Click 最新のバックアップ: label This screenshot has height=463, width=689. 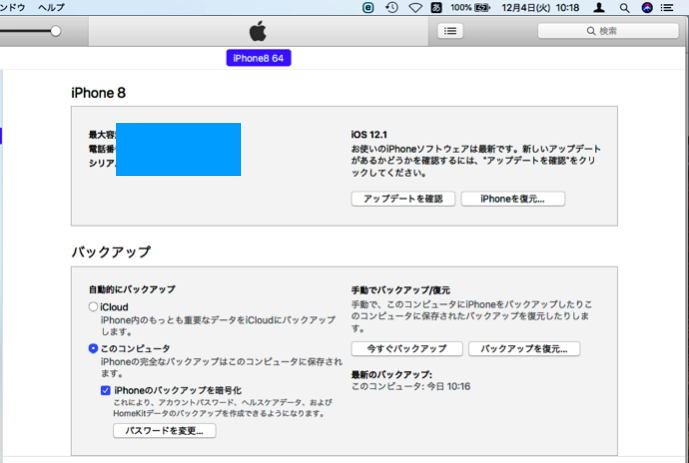pyautogui.click(x=392, y=375)
